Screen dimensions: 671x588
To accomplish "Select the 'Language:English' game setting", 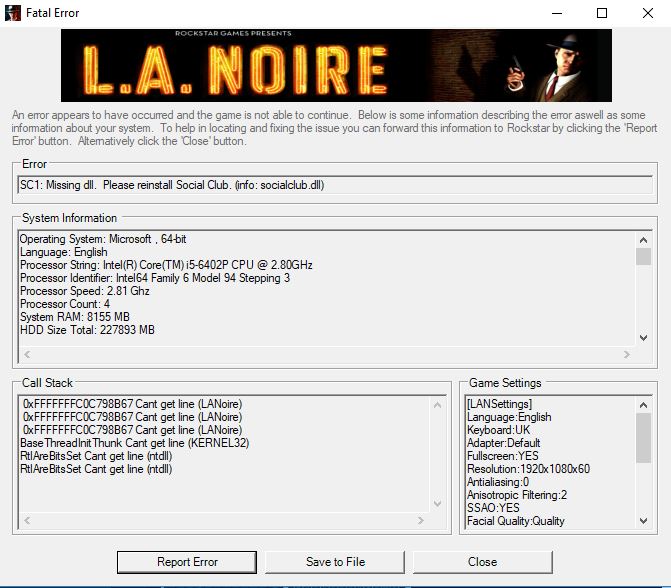I will pos(509,417).
